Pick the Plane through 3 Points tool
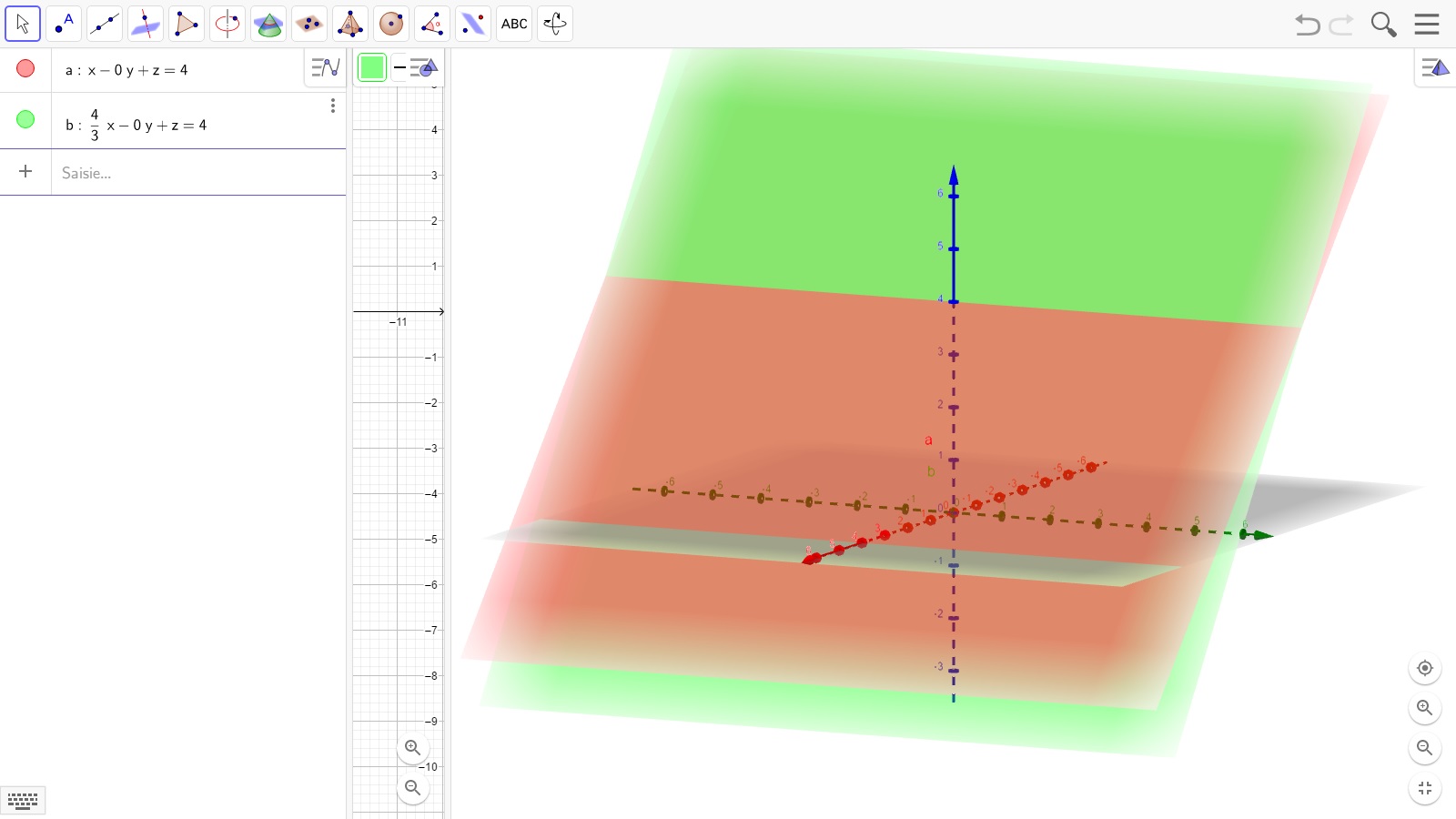 309,24
